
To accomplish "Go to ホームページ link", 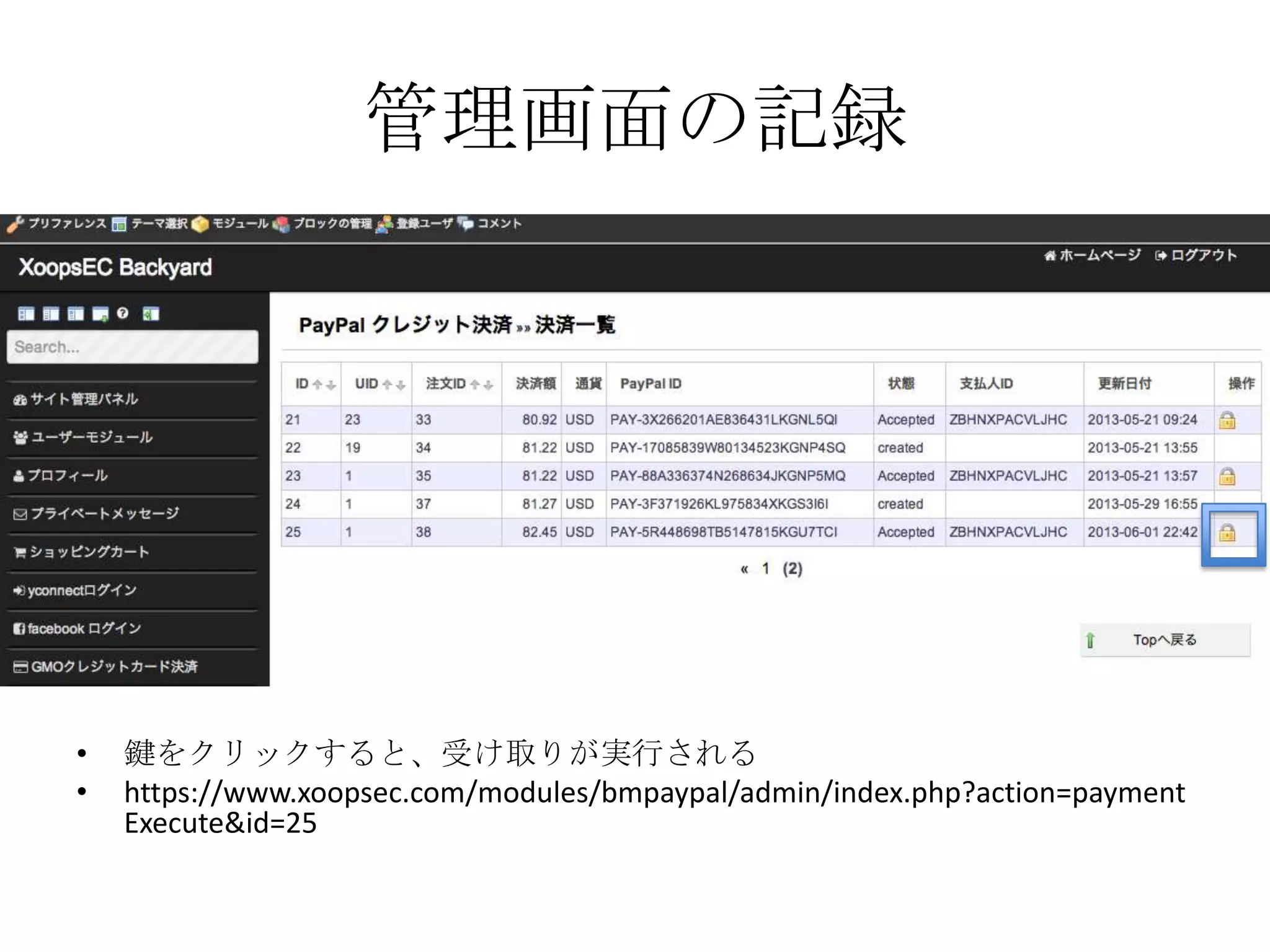I will (x=1092, y=255).
